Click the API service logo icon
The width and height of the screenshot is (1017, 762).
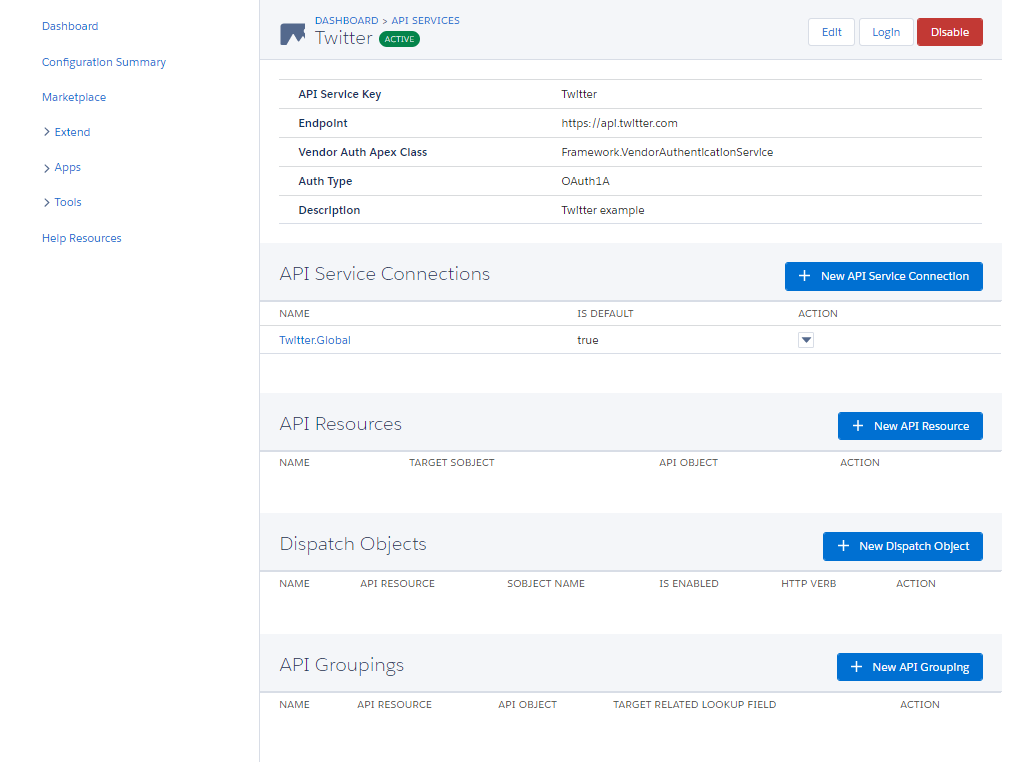pyautogui.click(x=292, y=34)
